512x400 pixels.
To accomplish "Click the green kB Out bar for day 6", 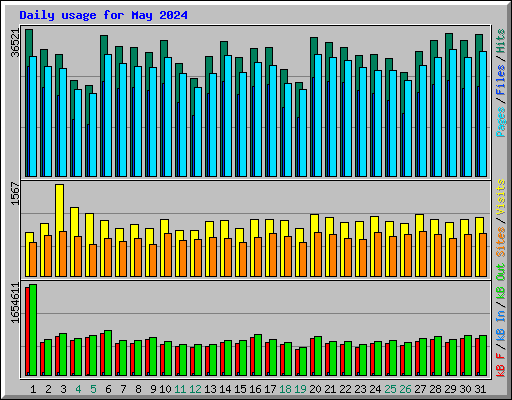I will coord(108,353).
